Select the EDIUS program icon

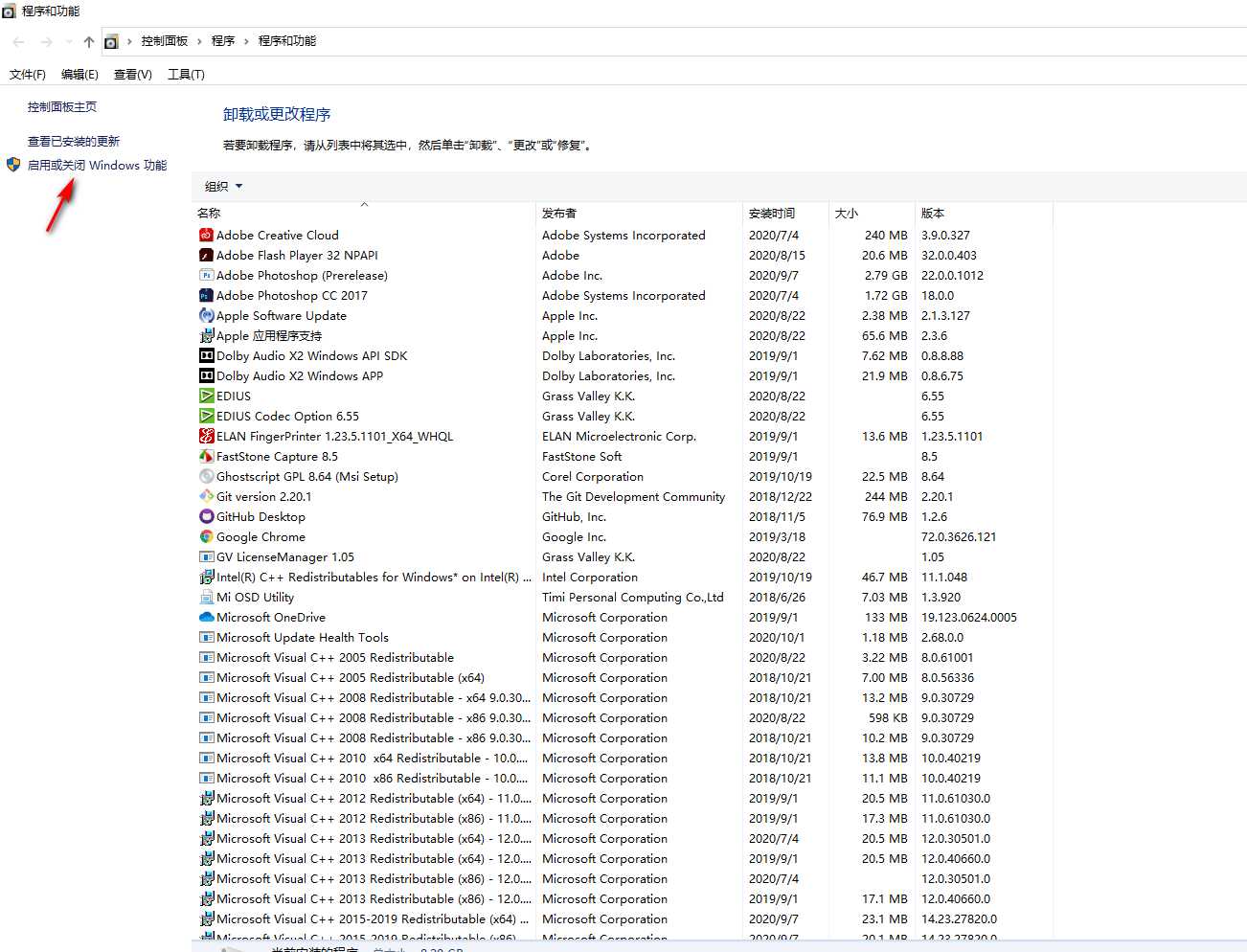[206, 396]
